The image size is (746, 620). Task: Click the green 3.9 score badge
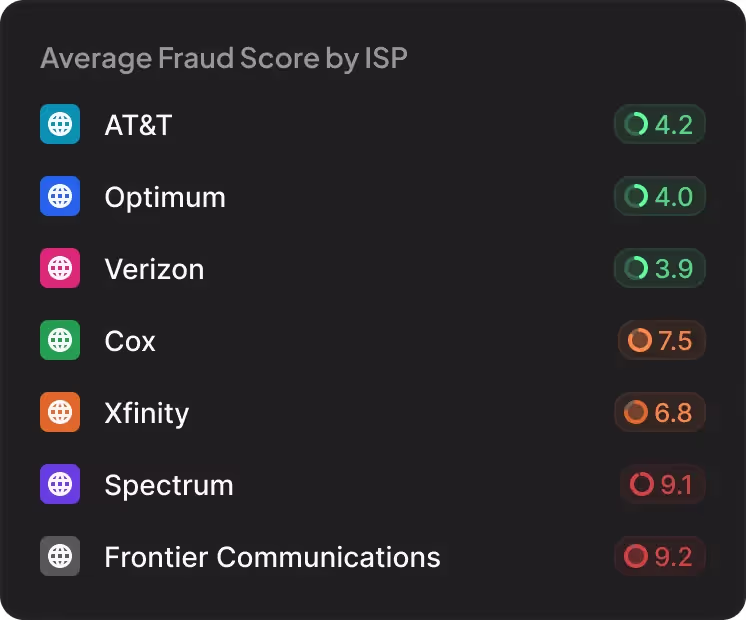(660, 269)
